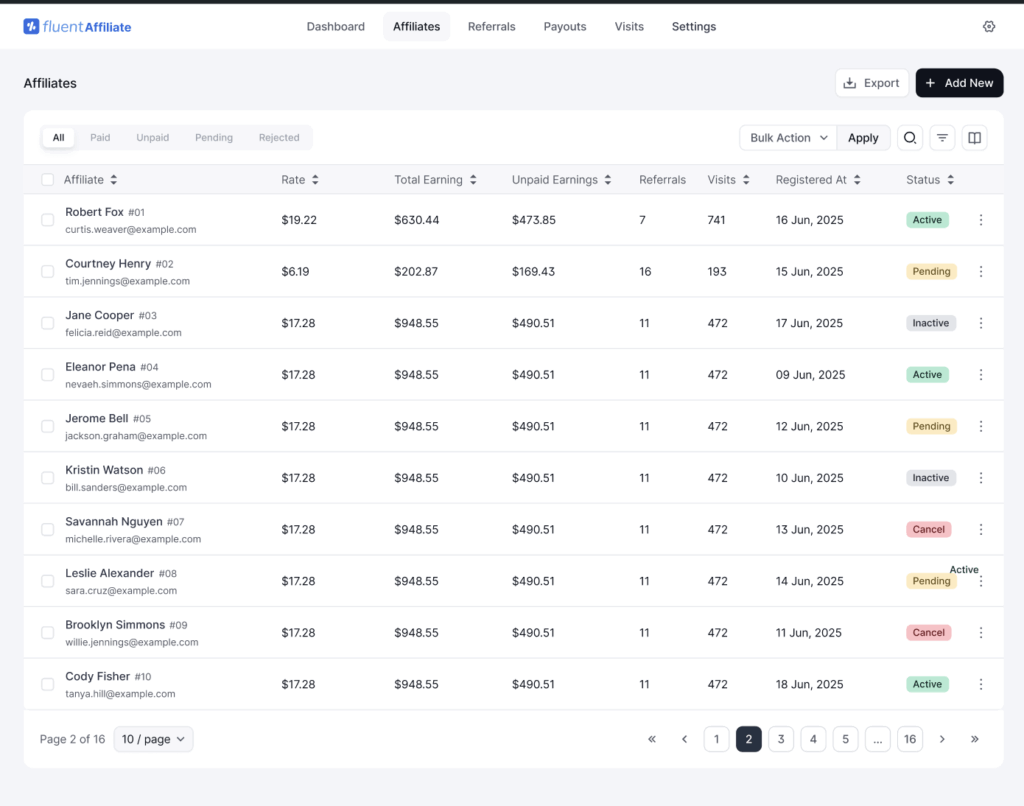
Task: Open the row menu for Brooklyn Simmons
Action: [x=981, y=633]
